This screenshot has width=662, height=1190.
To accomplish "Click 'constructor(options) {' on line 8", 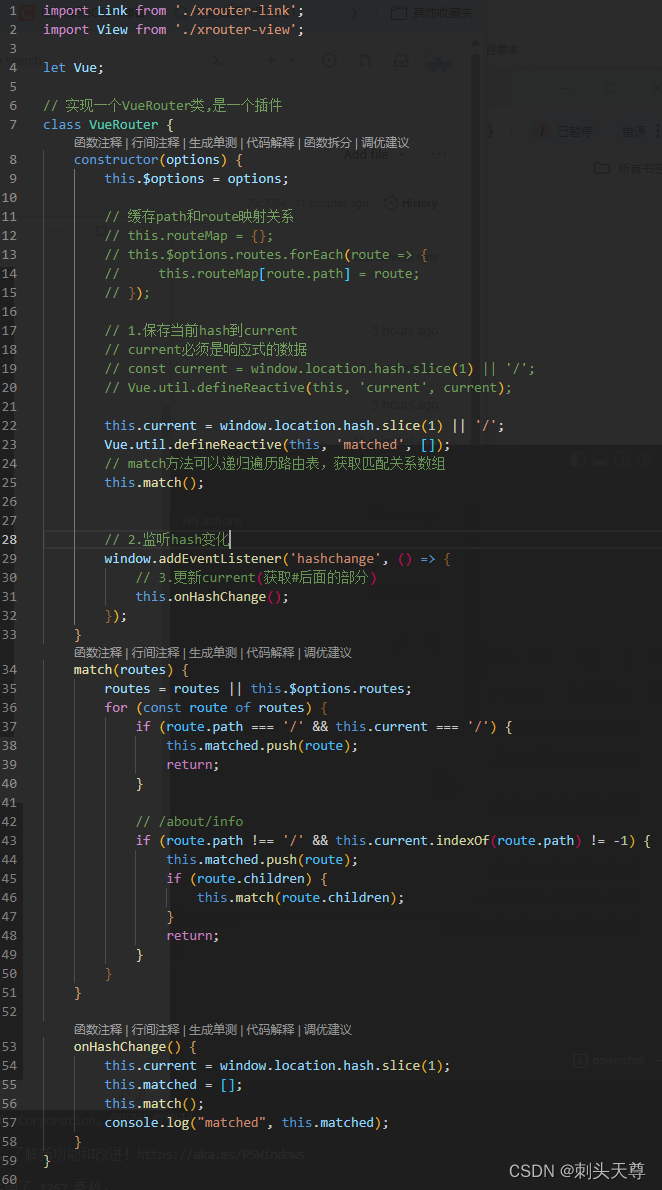I will tap(158, 159).
